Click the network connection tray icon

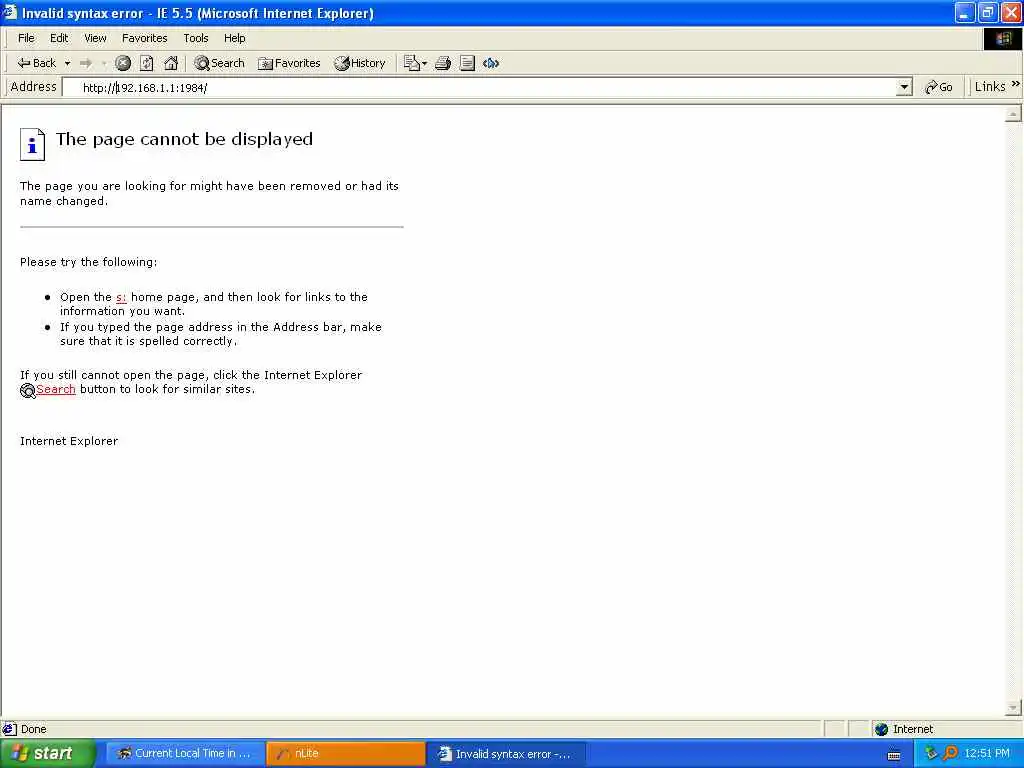point(931,754)
